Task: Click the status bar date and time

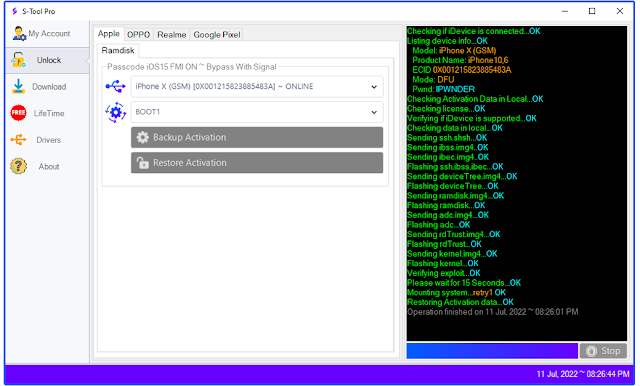Action: point(583,374)
